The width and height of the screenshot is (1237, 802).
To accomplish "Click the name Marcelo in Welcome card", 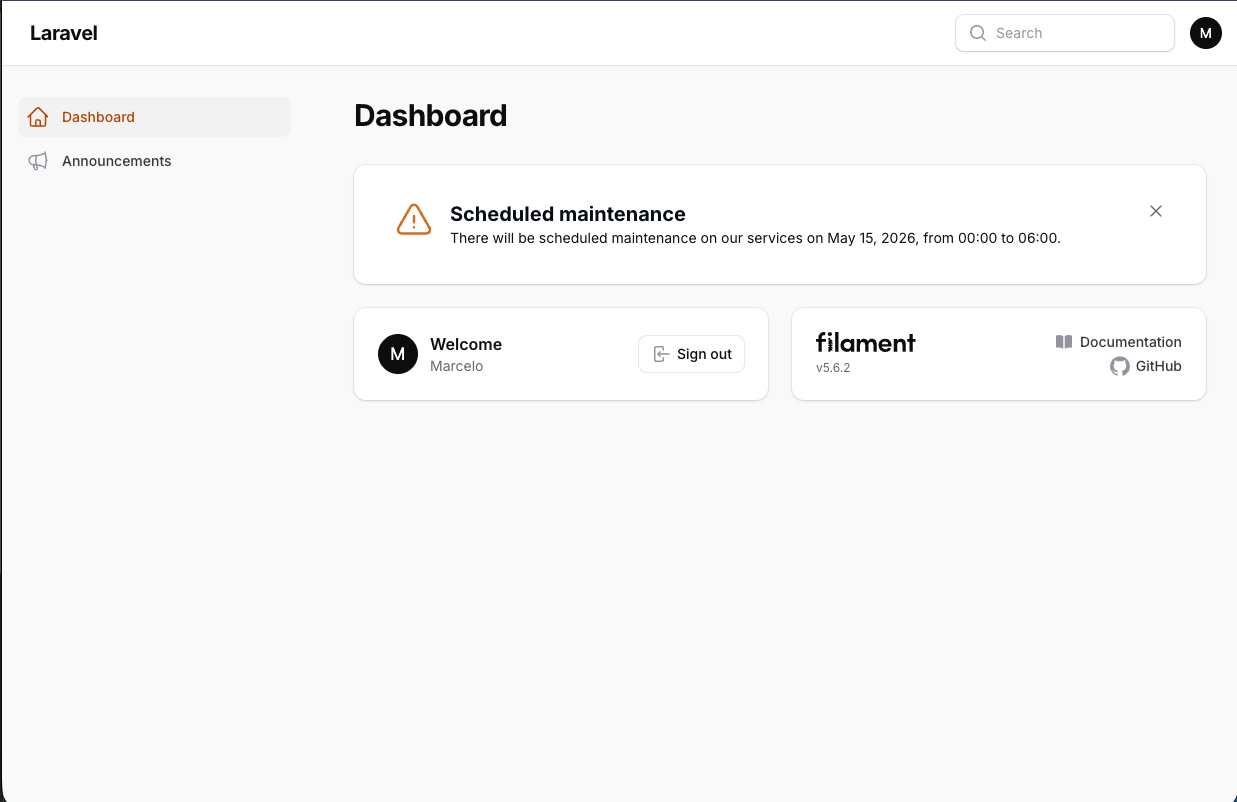I will click(457, 366).
